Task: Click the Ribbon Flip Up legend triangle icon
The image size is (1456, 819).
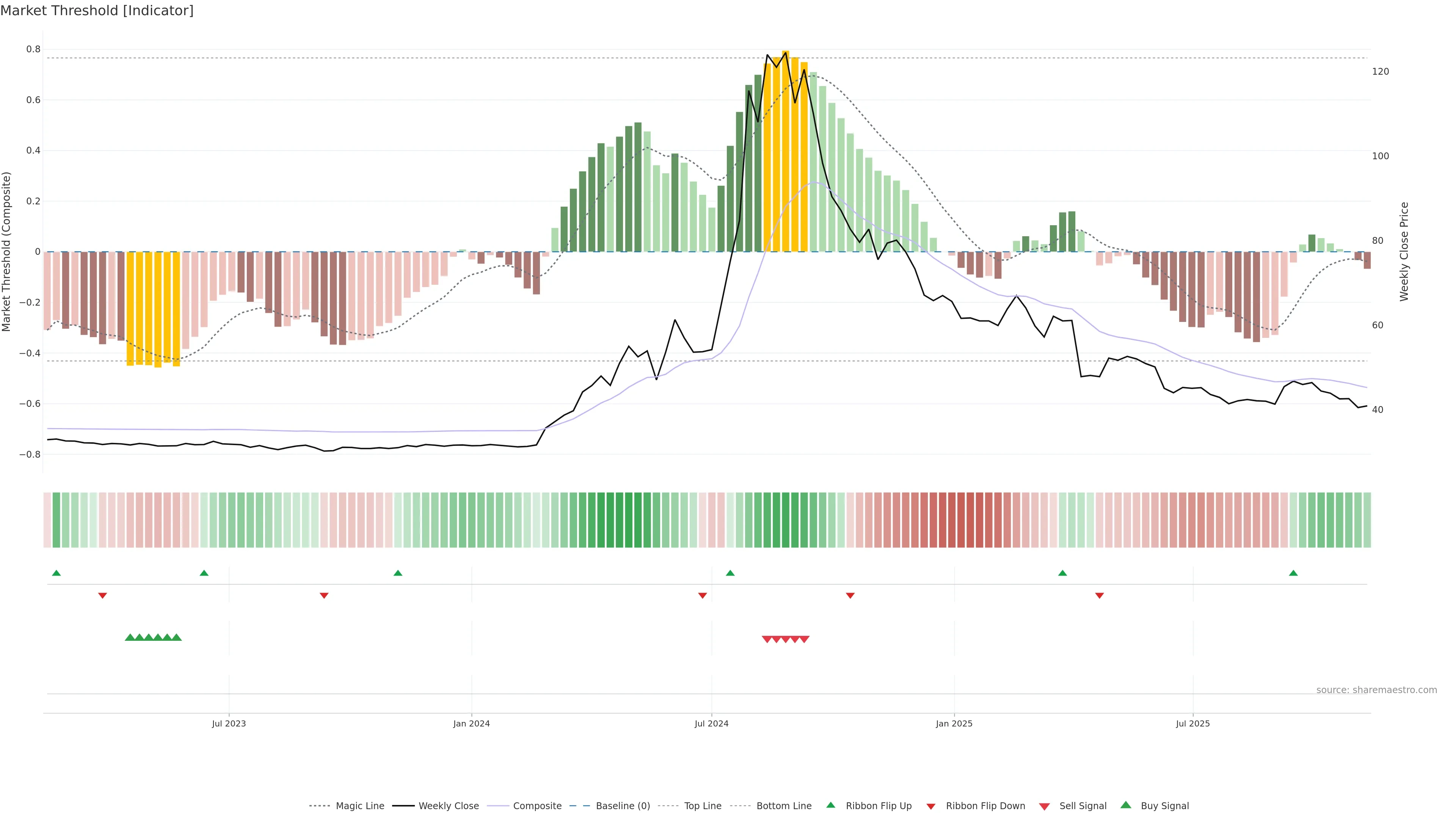Action: 830,805
